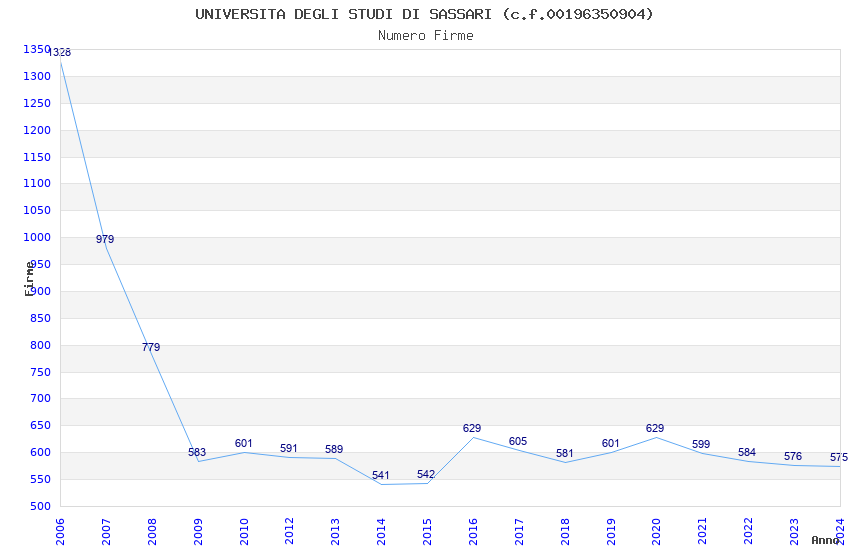Select the data label 542

426,475
